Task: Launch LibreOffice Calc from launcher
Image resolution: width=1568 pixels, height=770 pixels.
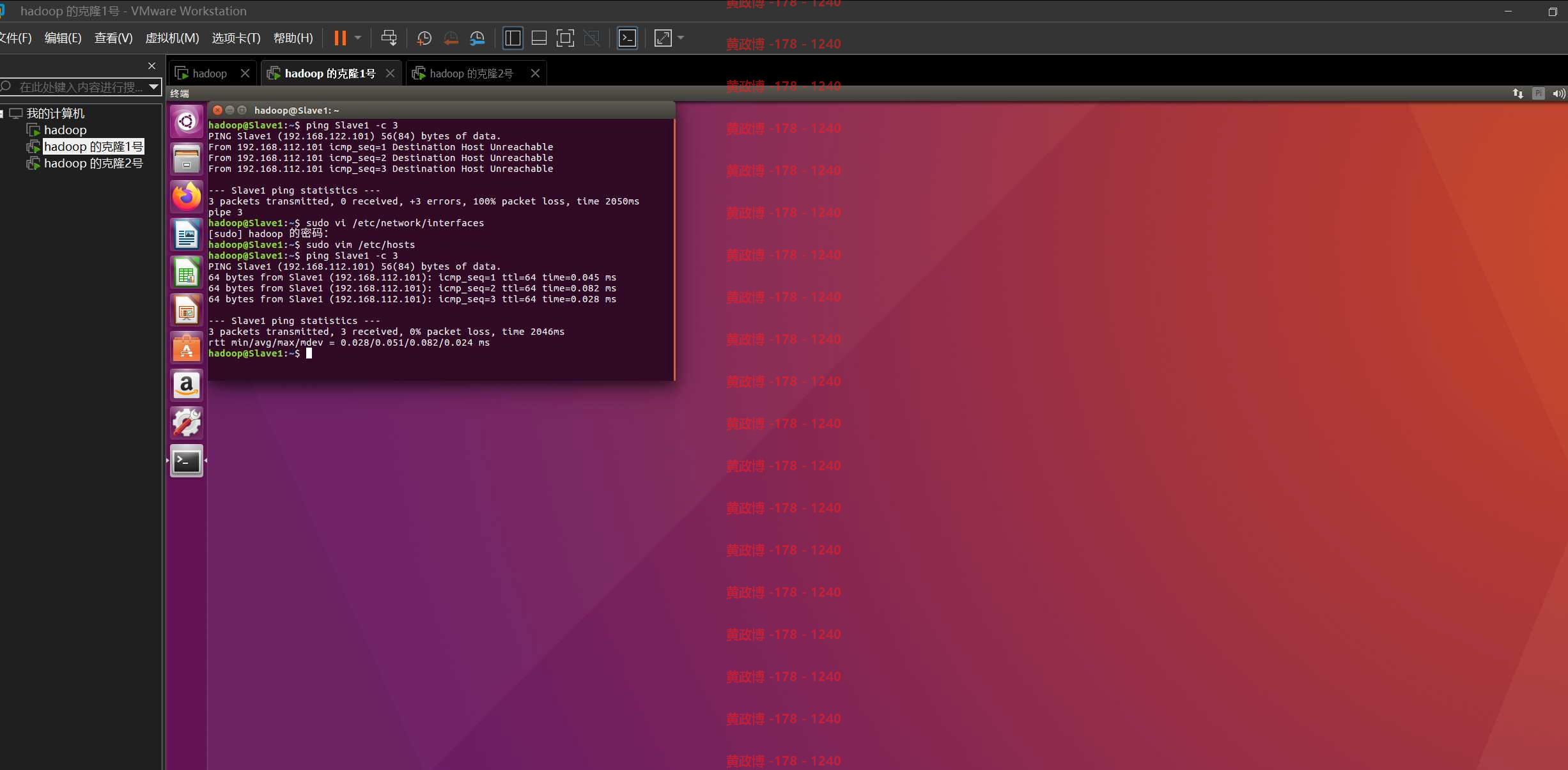Action: (187, 273)
